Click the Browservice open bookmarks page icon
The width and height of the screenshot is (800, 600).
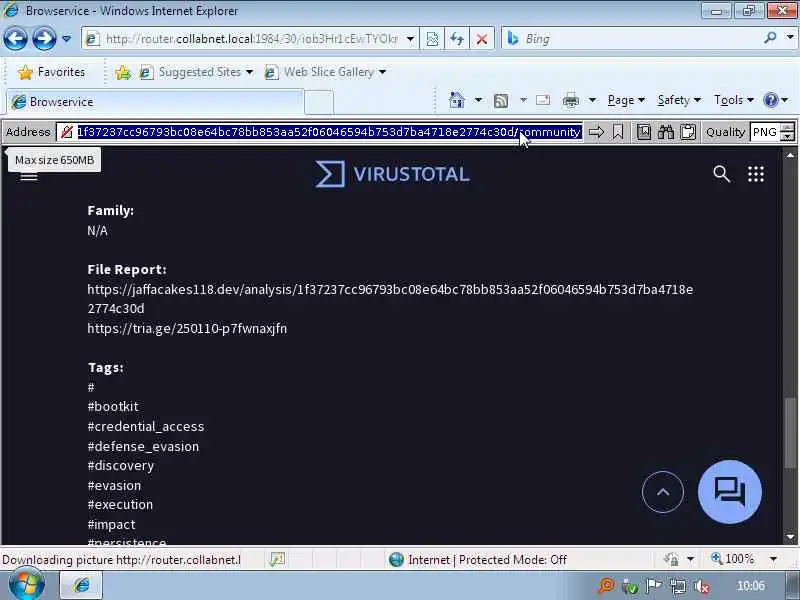(644, 132)
